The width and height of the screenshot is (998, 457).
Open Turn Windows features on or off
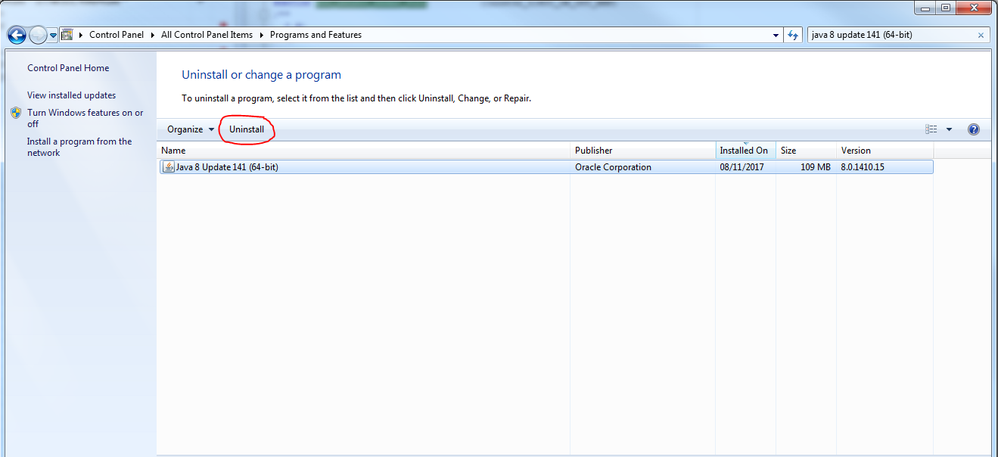coord(85,118)
